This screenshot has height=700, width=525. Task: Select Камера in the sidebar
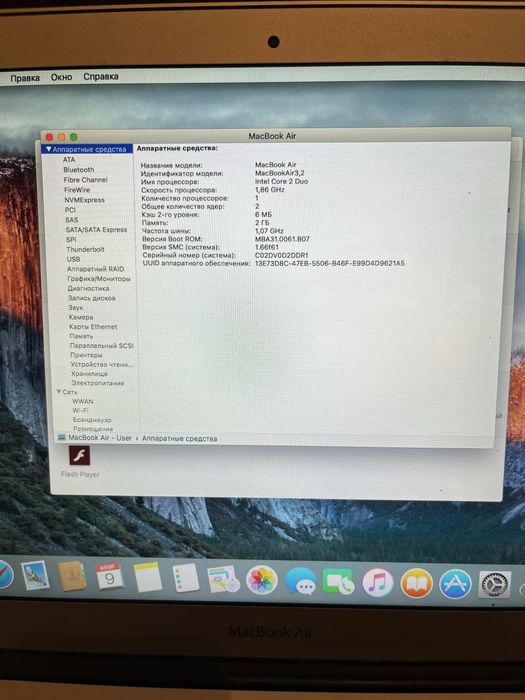(x=81, y=317)
